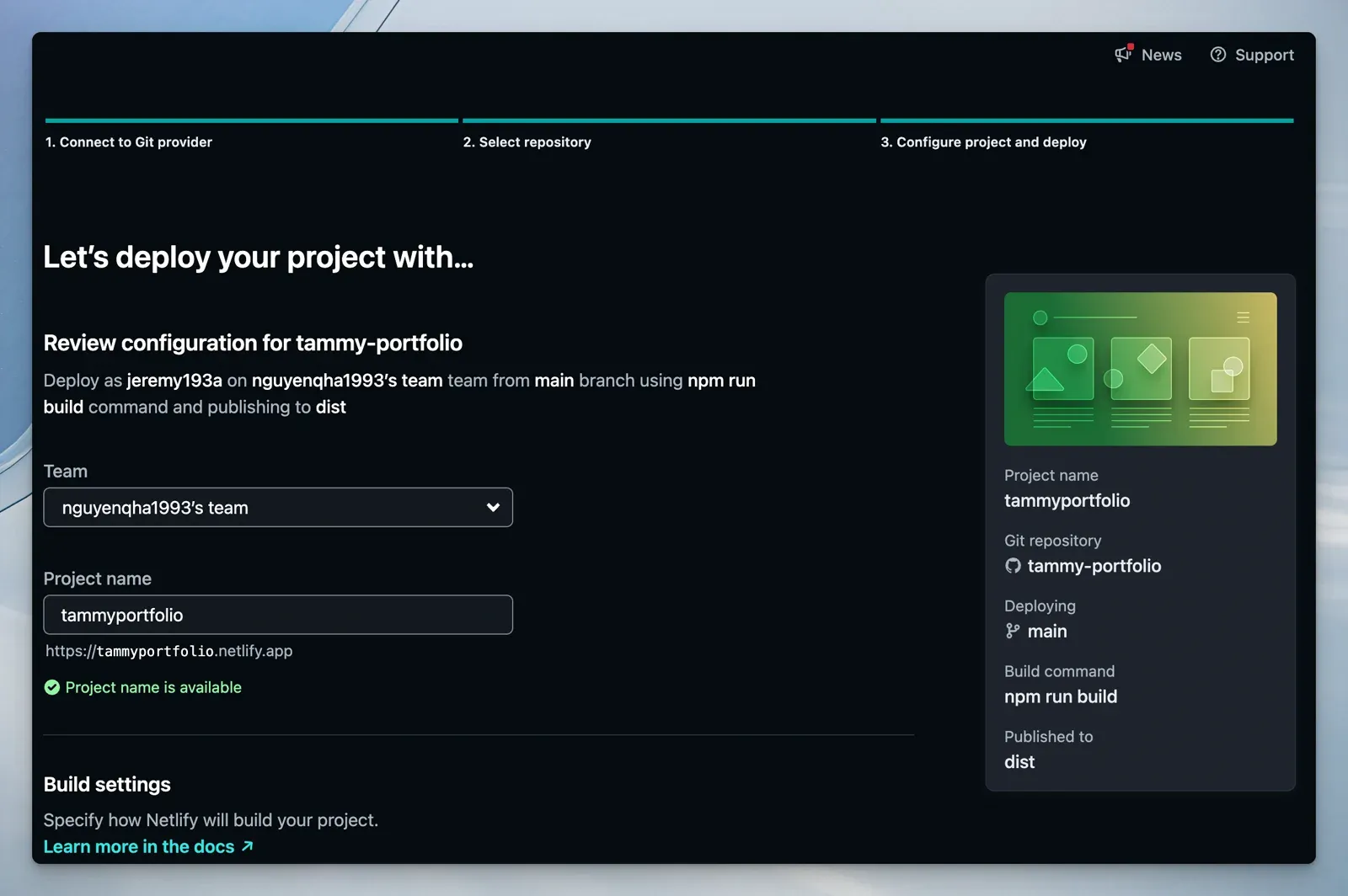Click the hamburger lines icon in preview image
This screenshot has width=1348, height=896.
[x=1243, y=317]
